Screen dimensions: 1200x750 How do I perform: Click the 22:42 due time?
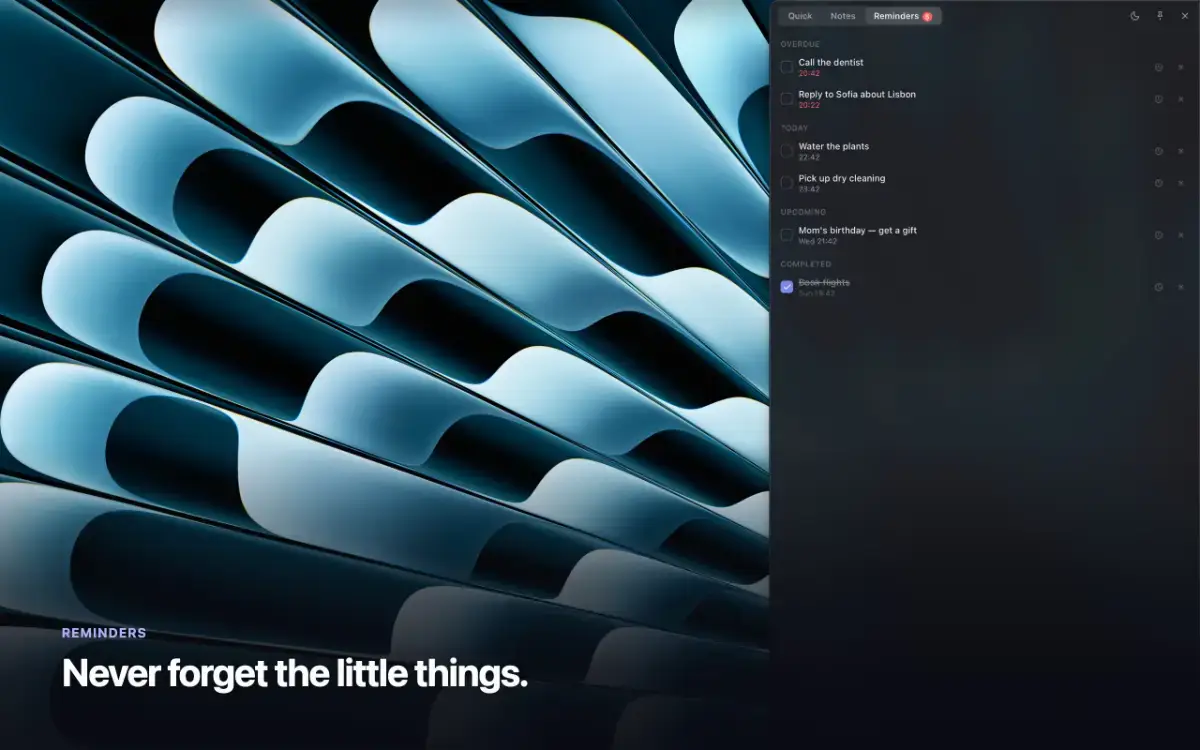(809, 157)
